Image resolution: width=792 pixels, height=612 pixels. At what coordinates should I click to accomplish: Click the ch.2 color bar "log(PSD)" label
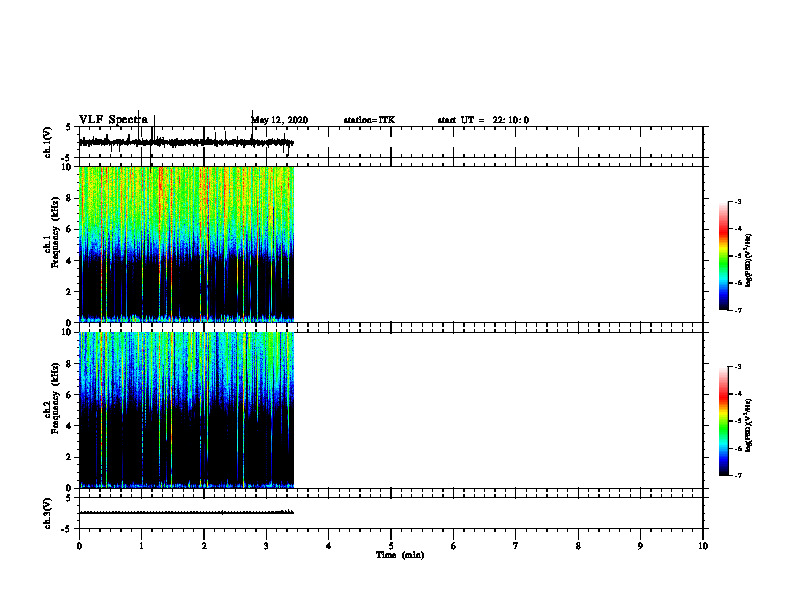748,425
